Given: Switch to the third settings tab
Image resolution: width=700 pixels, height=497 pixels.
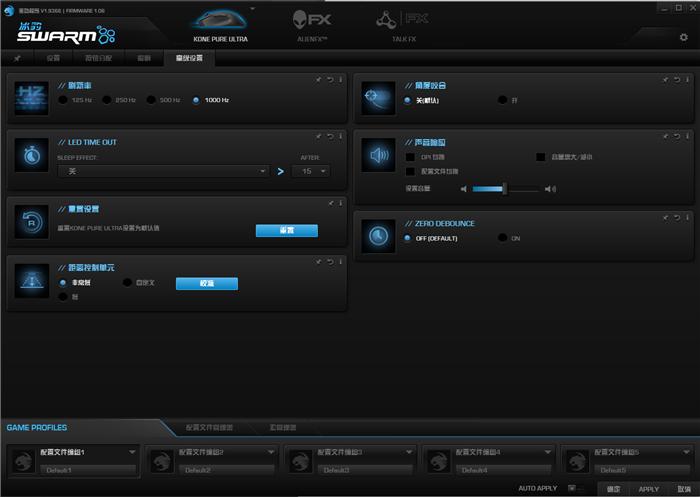Looking at the screenshot, I should [98, 58].
